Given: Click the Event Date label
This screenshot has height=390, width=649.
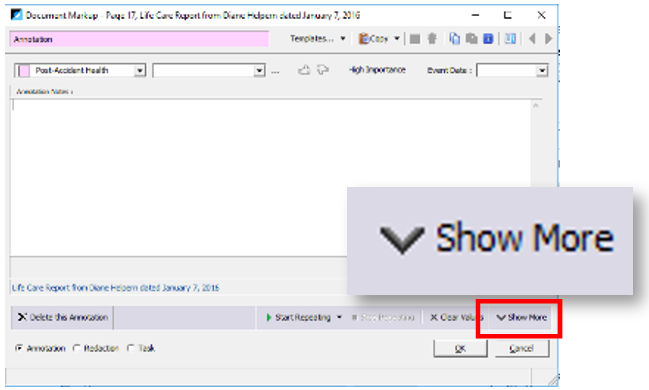Looking at the screenshot, I should pos(449,70).
